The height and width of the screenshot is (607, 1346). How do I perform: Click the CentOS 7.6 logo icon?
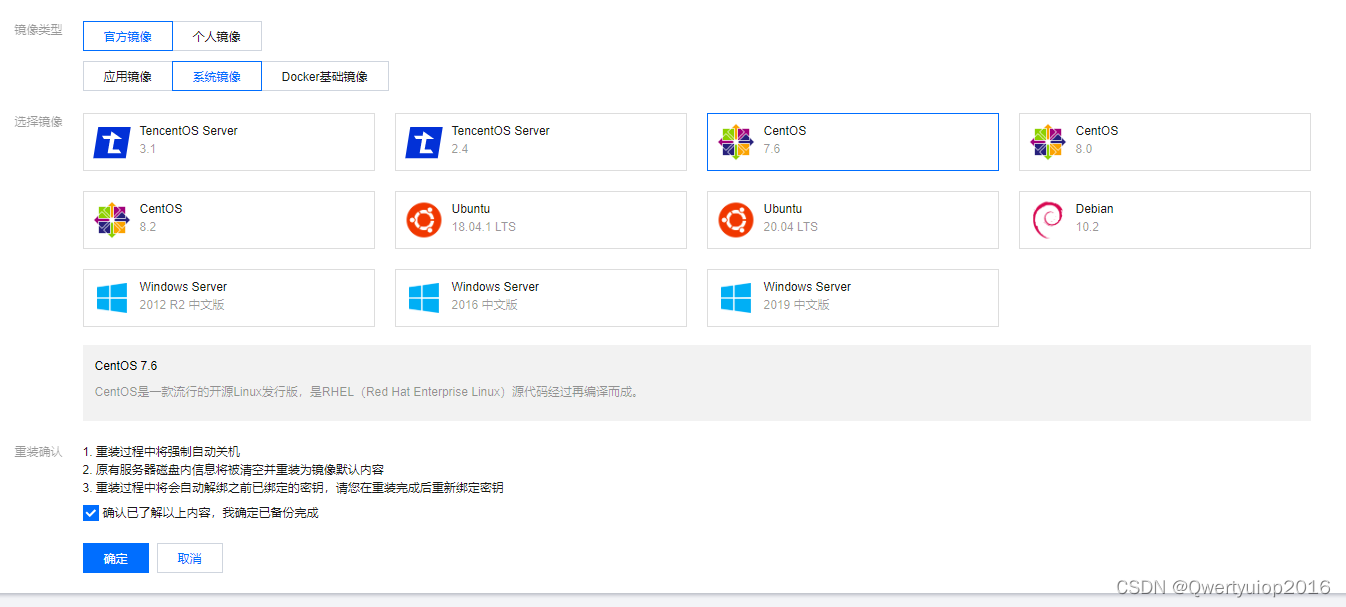point(735,142)
